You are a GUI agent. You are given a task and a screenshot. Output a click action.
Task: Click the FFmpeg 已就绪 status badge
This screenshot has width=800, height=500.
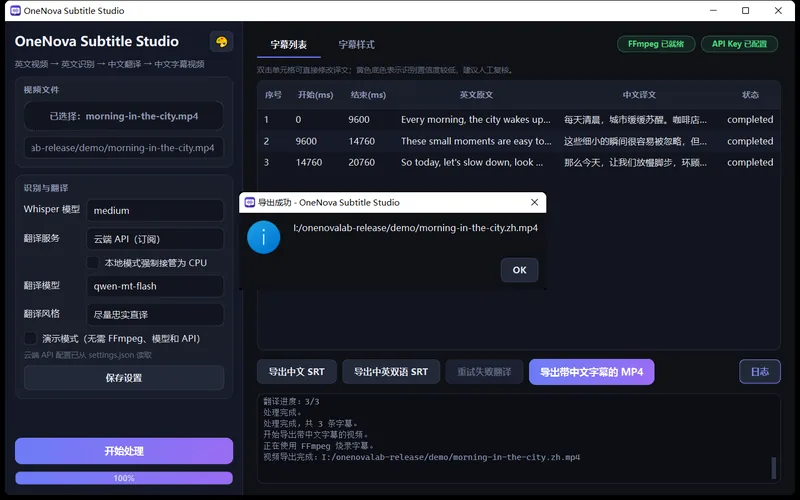[x=656, y=44]
